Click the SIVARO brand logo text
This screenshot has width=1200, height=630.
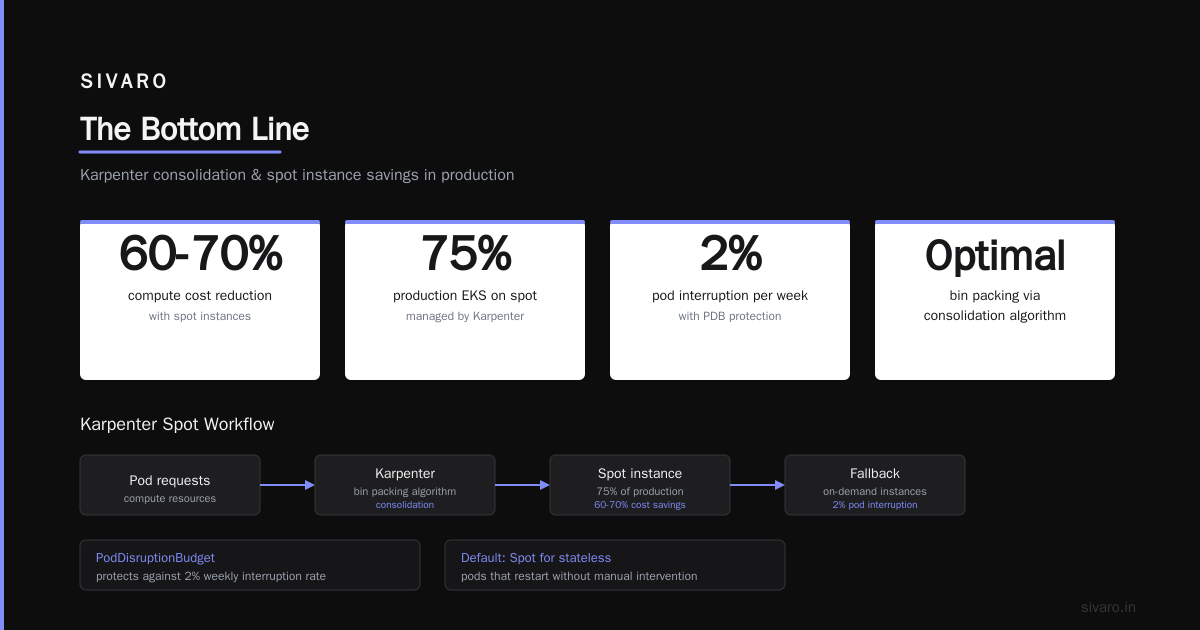click(x=124, y=82)
